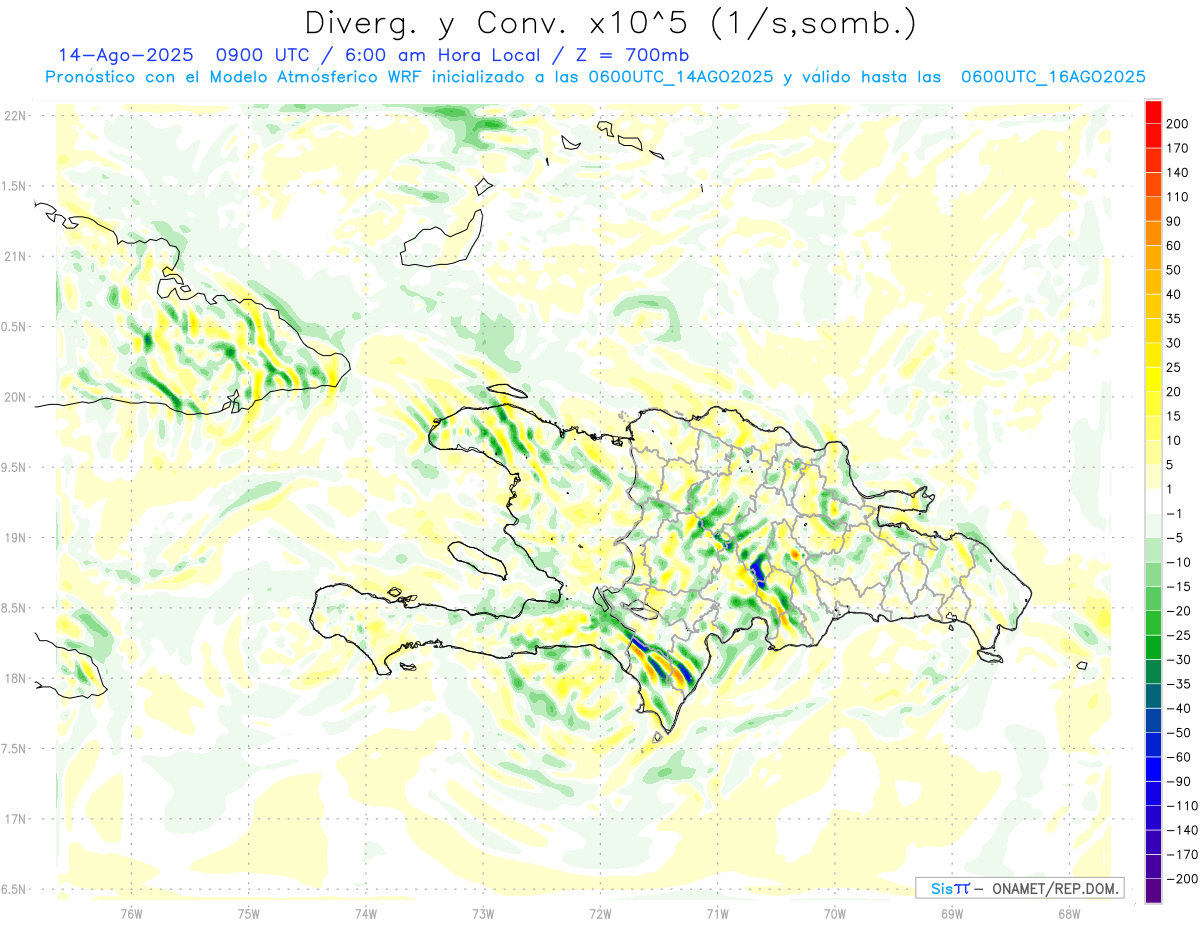Click the '-110' colorbar value
1200x927 pixels.
tap(1182, 806)
